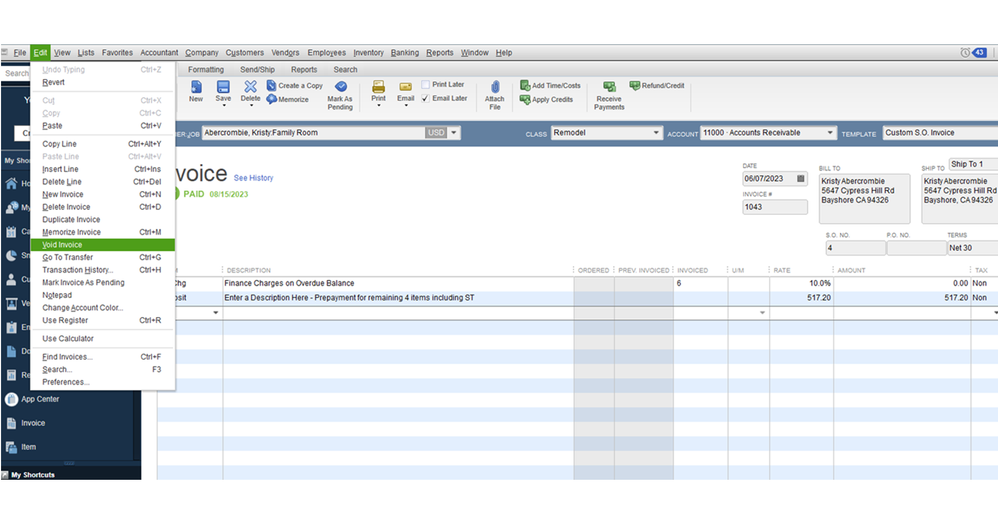The height and width of the screenshot is (524, 998).
Task: Click the Save icon in toolbar
Action: click(x=223, y=88)
